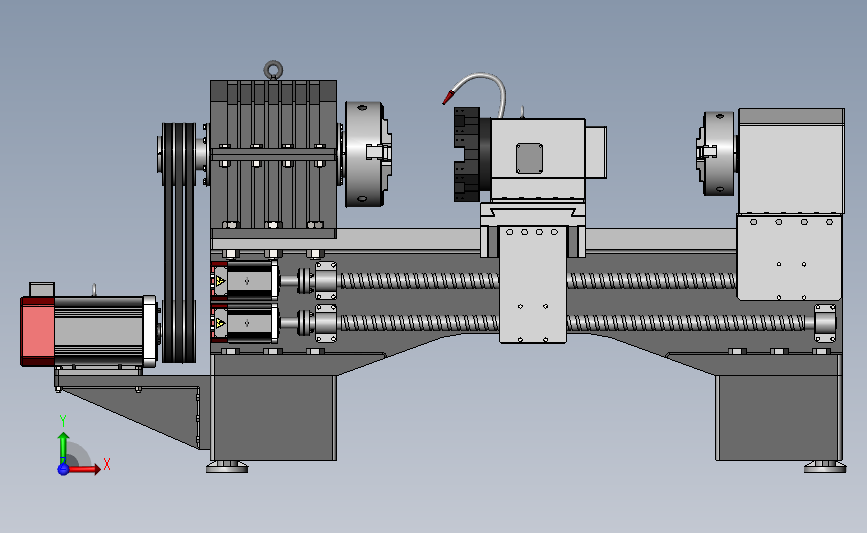The height and width of the screenshot is (533, 867).
Task: Select the tailstock-side chuck on the right
Action: (x=717, y=153)
